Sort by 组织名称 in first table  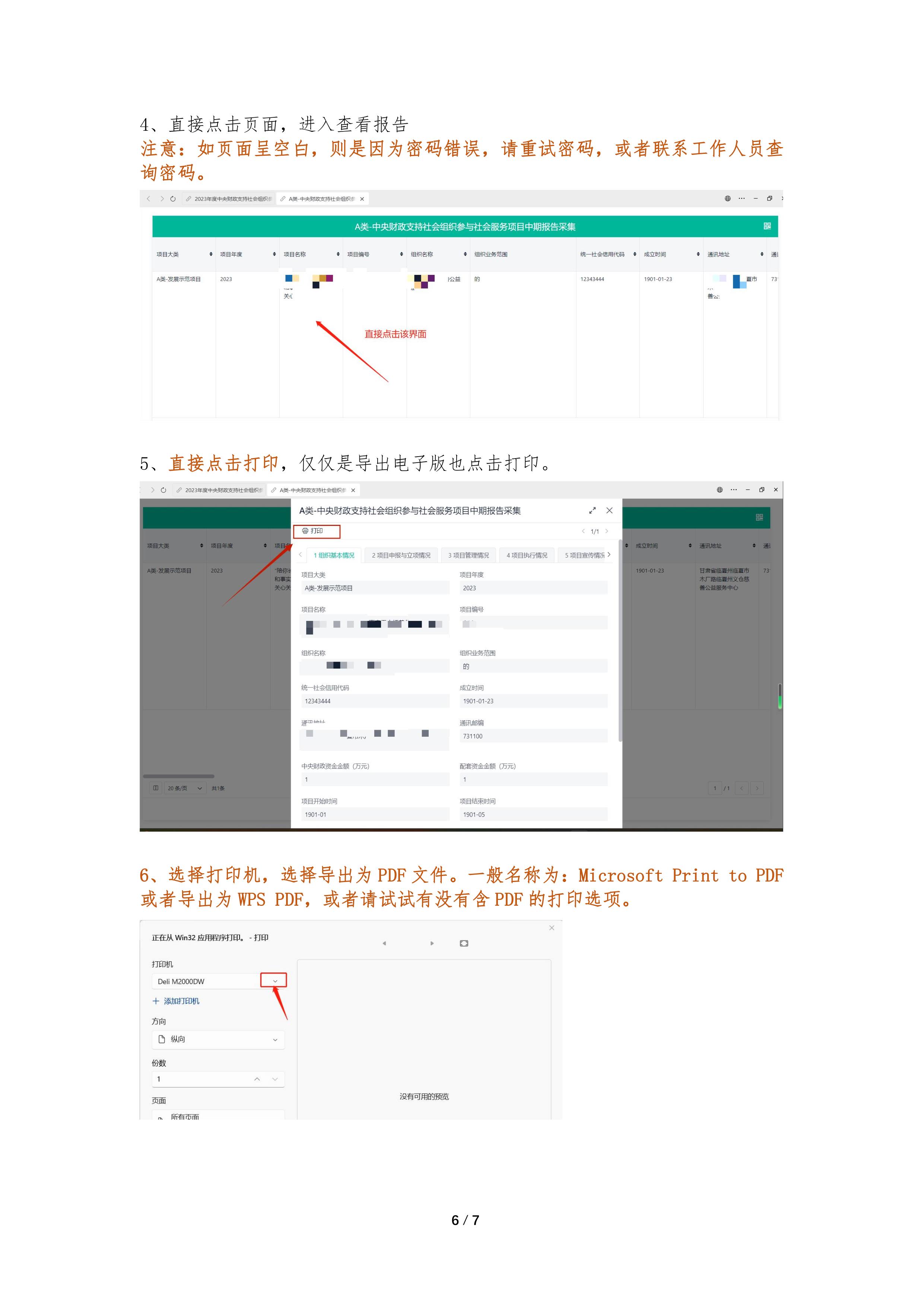[465, 254]
